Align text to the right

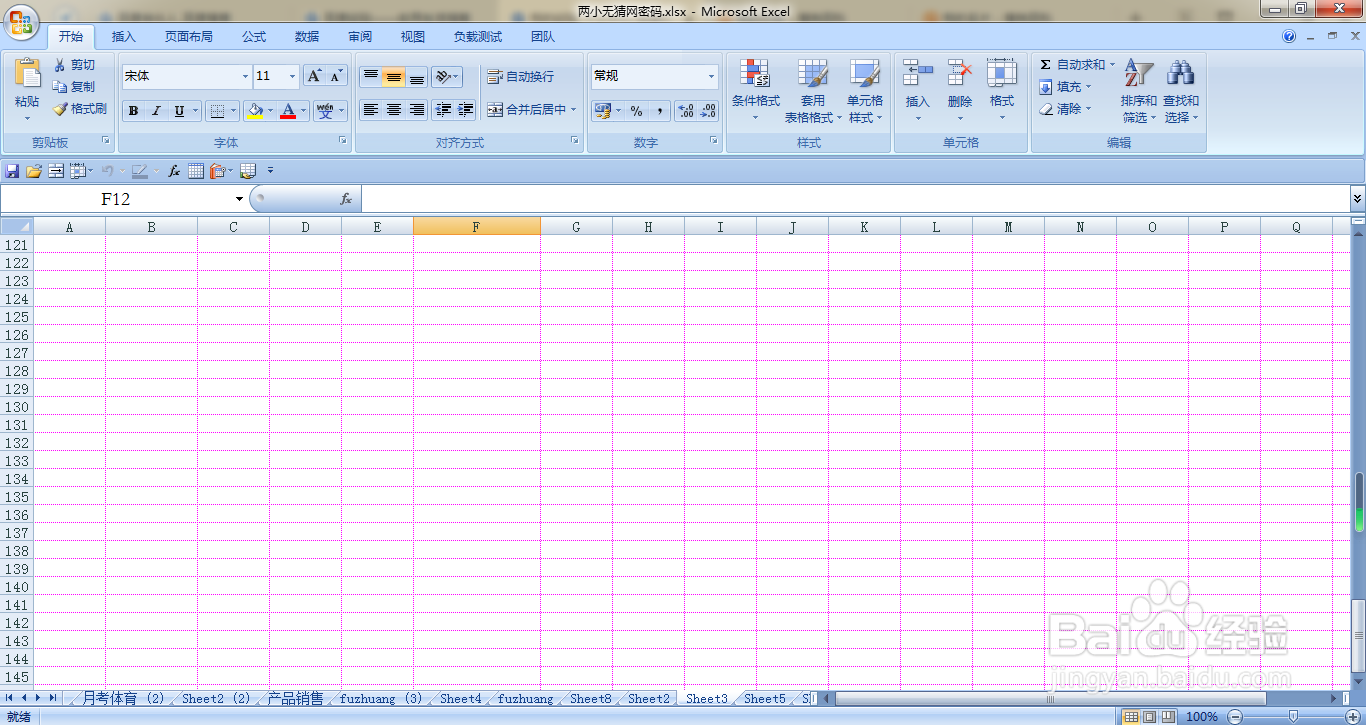tap(417, 110)
